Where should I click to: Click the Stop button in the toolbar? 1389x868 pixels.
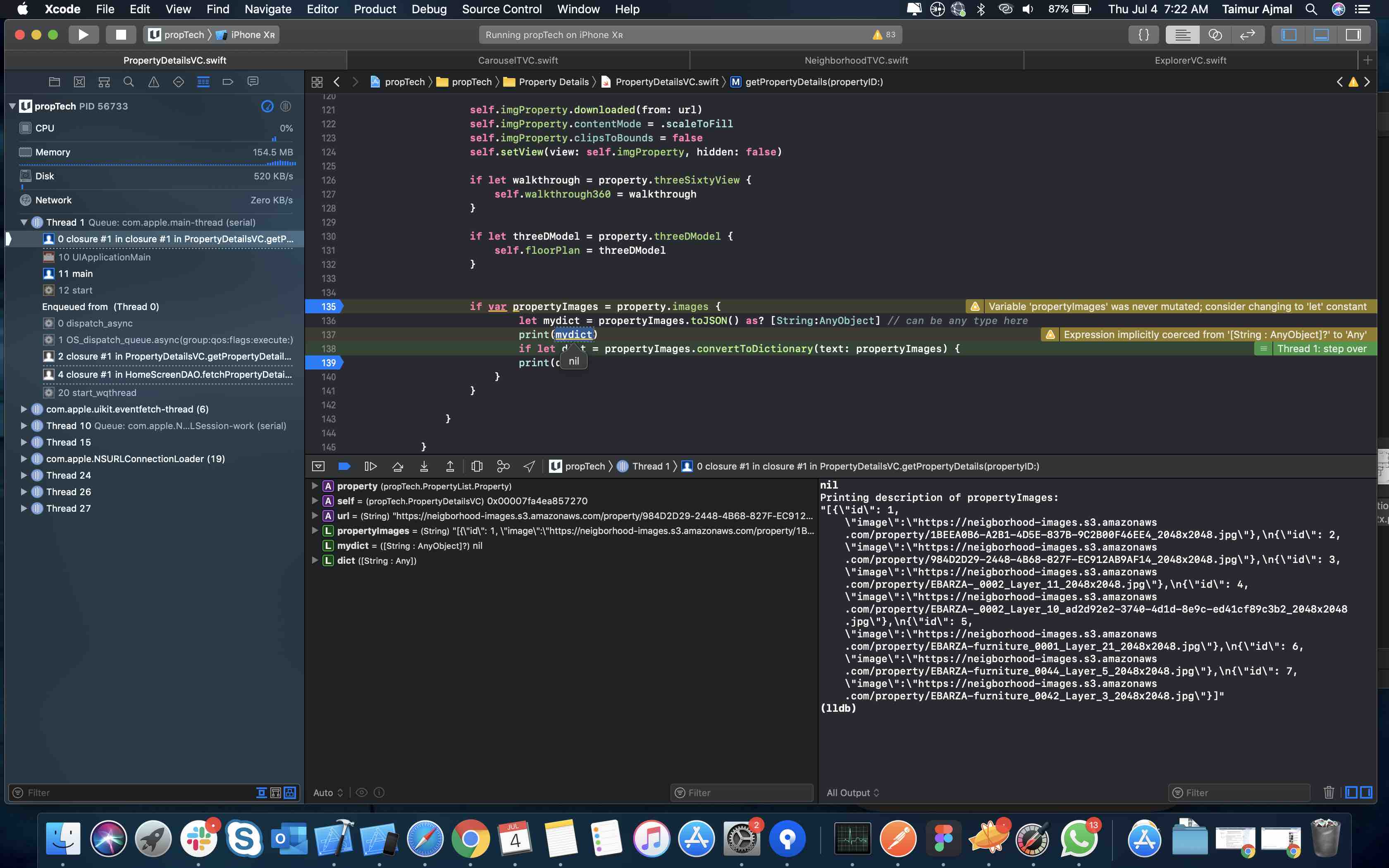pos(121,34)
